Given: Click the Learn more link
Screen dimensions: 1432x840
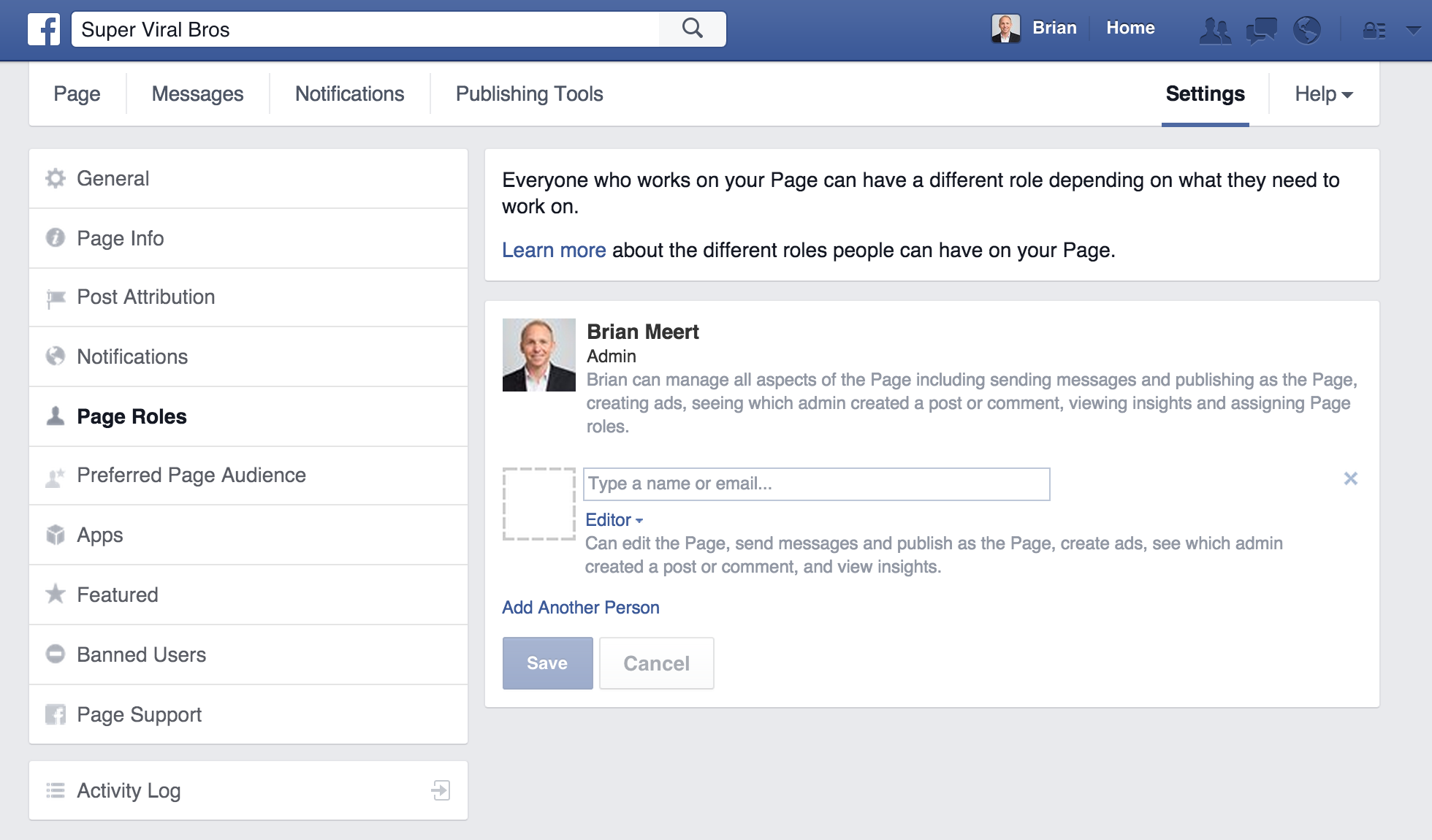Looking at the screenshot, I should (x=554, y=250).
